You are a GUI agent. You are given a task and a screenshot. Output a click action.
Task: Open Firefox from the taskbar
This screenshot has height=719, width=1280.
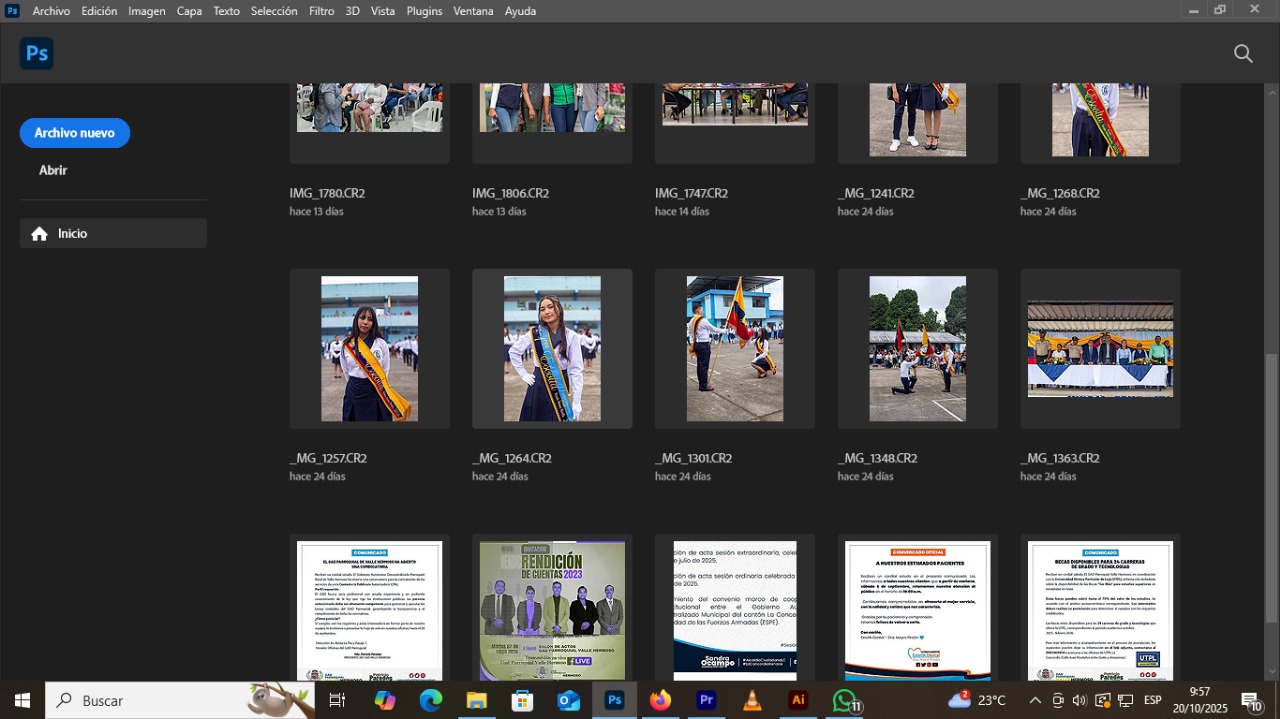660,700
